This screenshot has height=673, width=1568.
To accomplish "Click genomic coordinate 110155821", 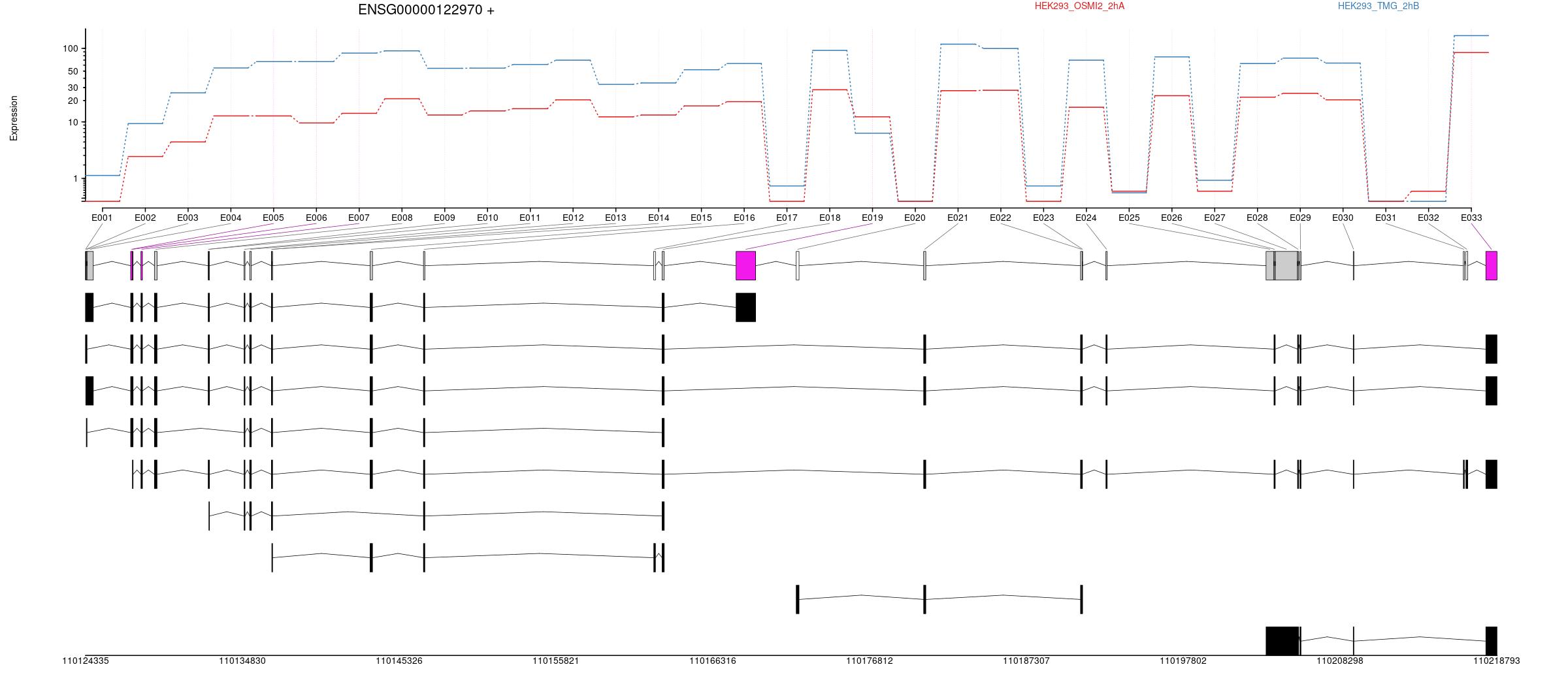I will click(x=556, y=661).
